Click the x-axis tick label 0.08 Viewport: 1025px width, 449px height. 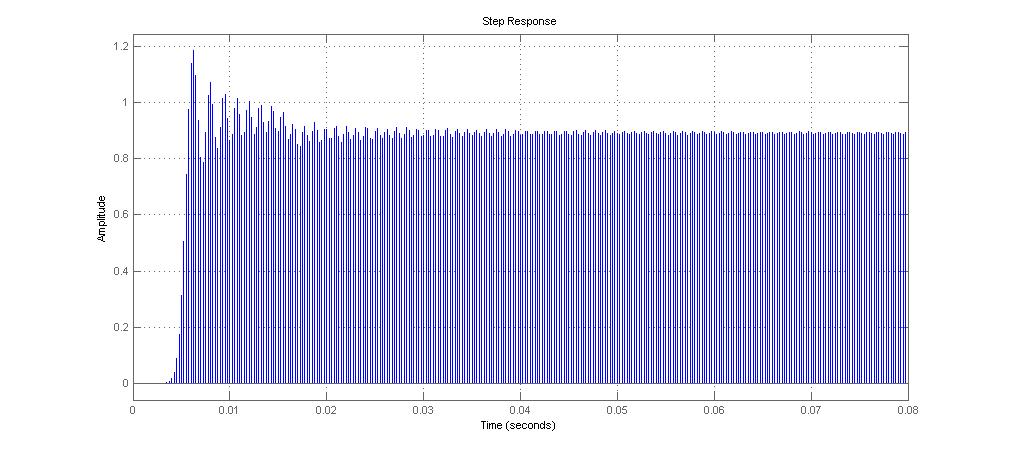[x=908, y=410]
